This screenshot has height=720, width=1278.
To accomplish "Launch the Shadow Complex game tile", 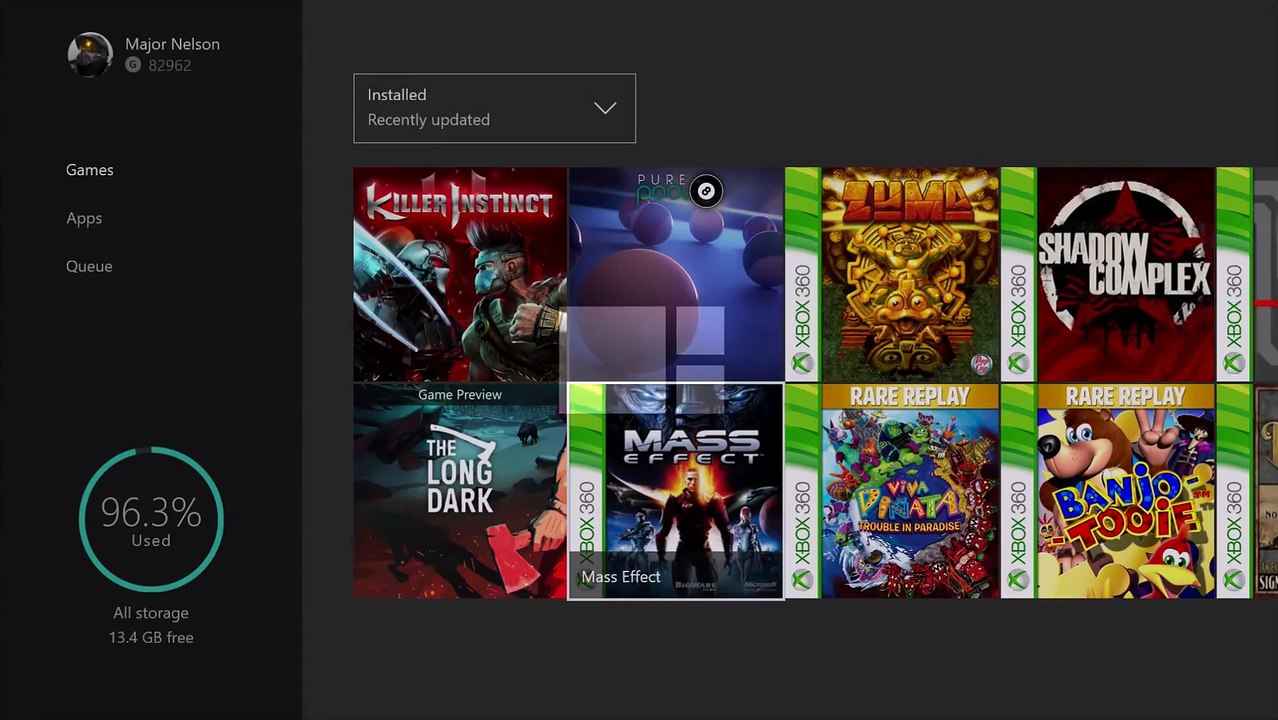I will 1108,275.
